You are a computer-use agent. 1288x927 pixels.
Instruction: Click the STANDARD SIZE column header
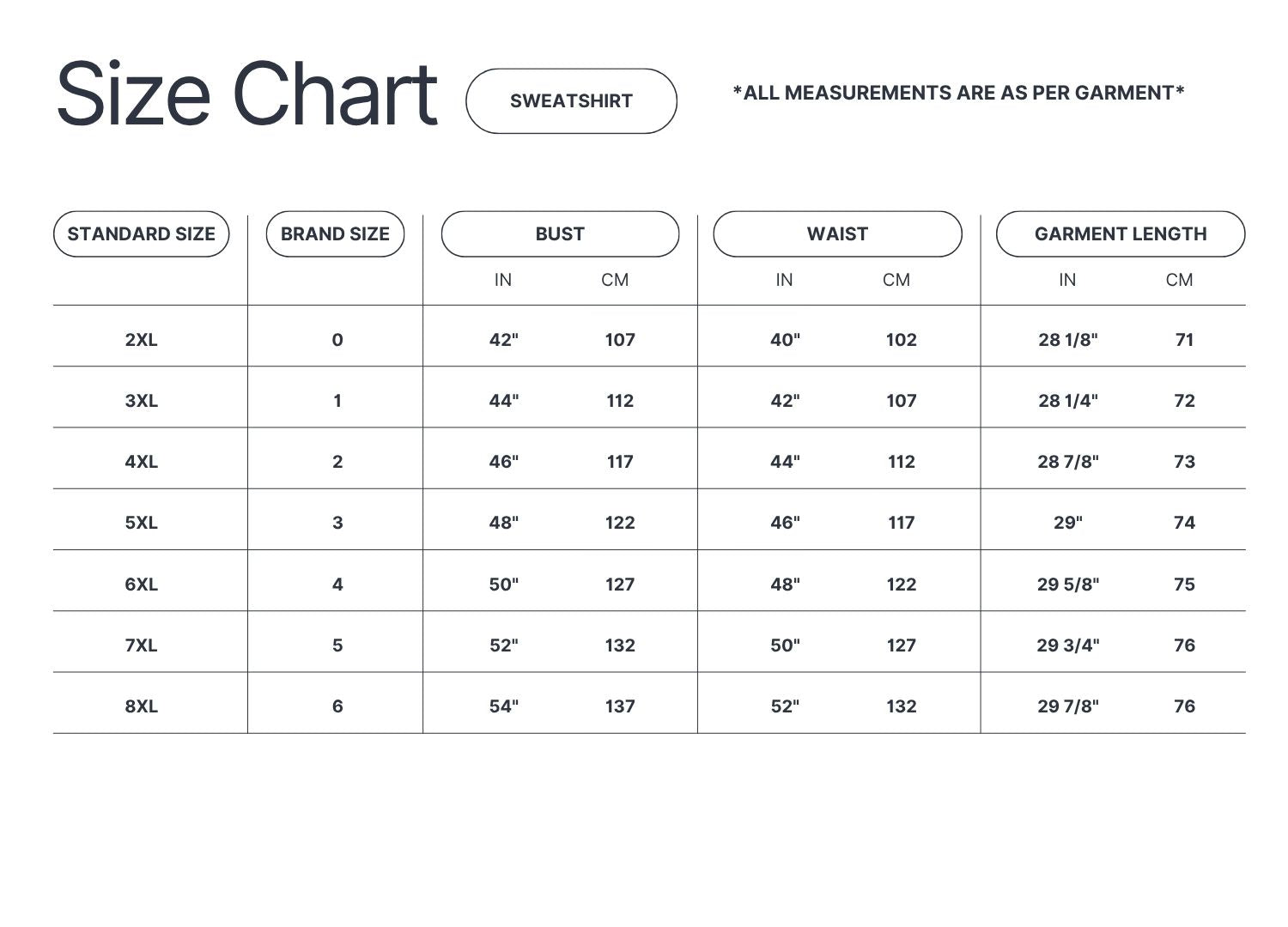pos(142,234)
